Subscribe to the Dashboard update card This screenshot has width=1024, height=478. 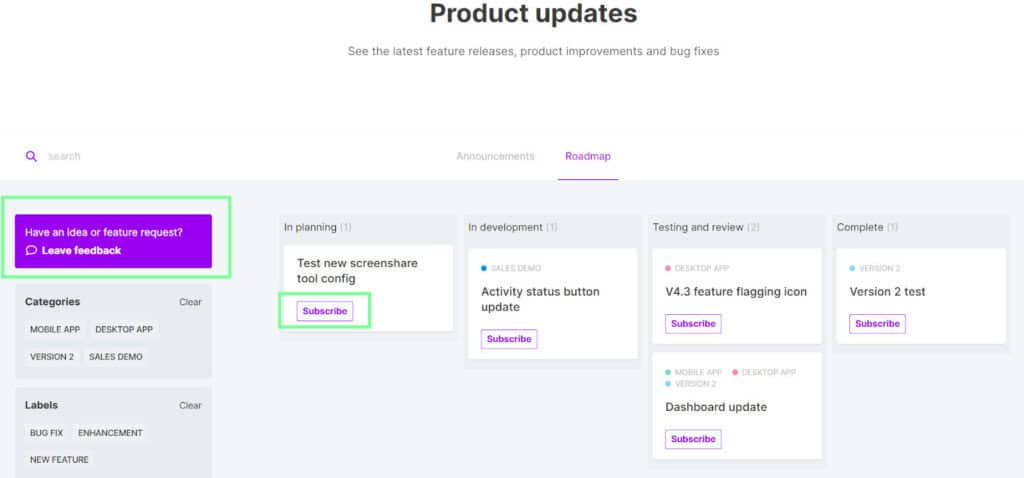point(693,439)
